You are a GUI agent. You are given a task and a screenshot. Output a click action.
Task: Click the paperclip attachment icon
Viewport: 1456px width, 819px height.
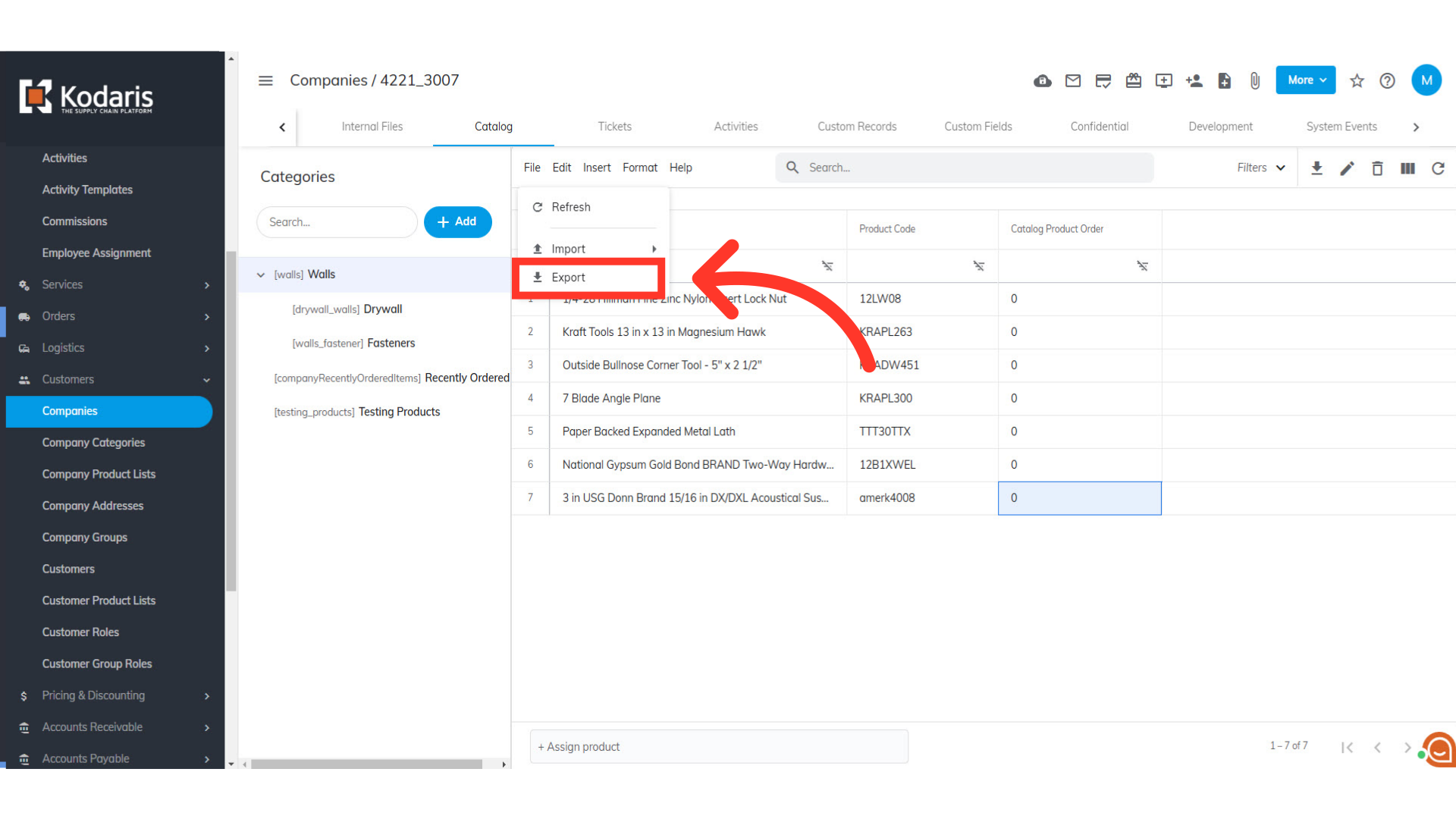coord(1255,80)
